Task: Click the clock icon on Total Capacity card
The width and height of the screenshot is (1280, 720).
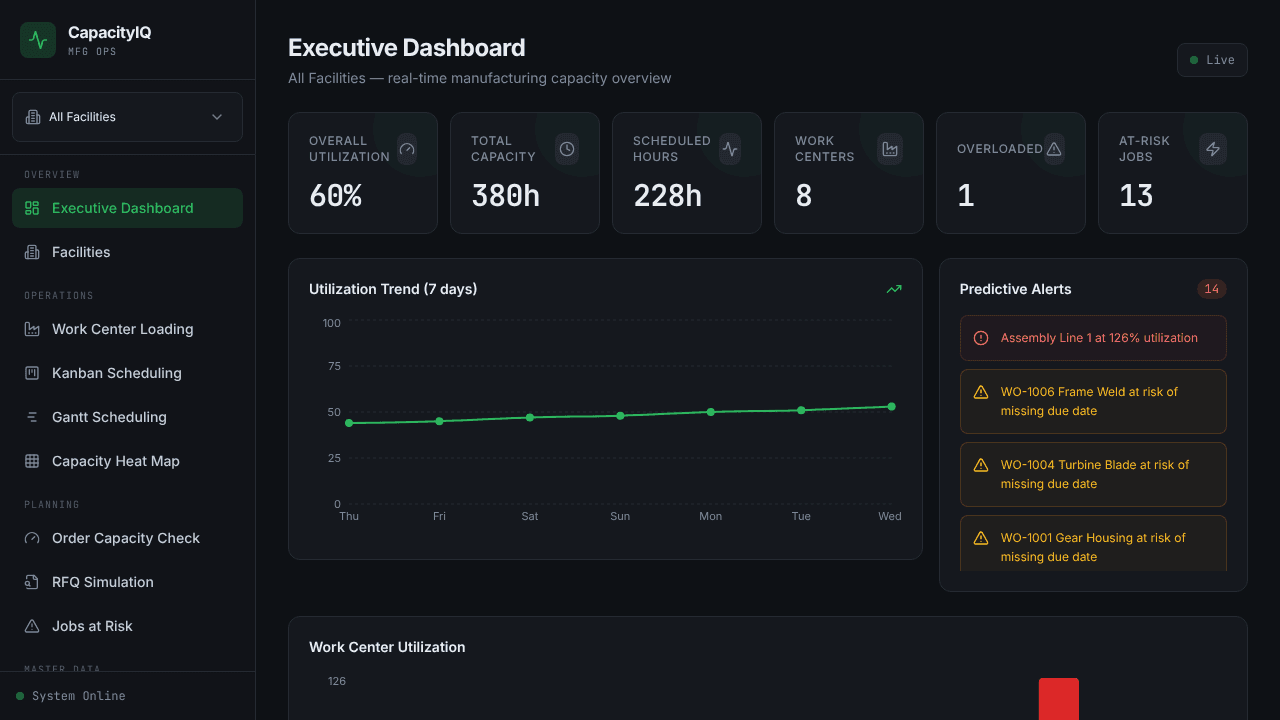Action: 567,149
